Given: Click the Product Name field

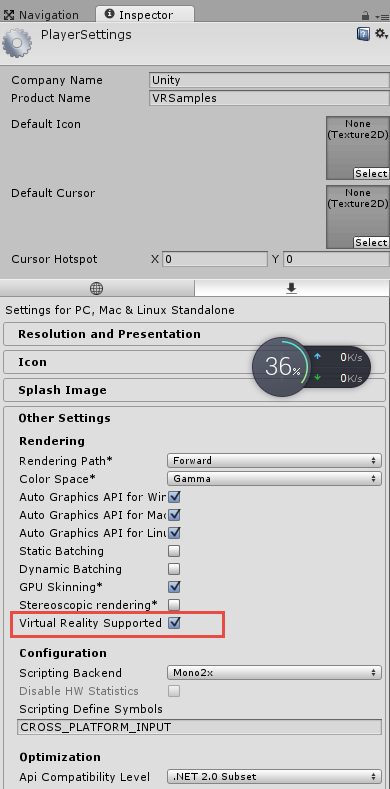Looking at the screenshot, I should [269, 98].
